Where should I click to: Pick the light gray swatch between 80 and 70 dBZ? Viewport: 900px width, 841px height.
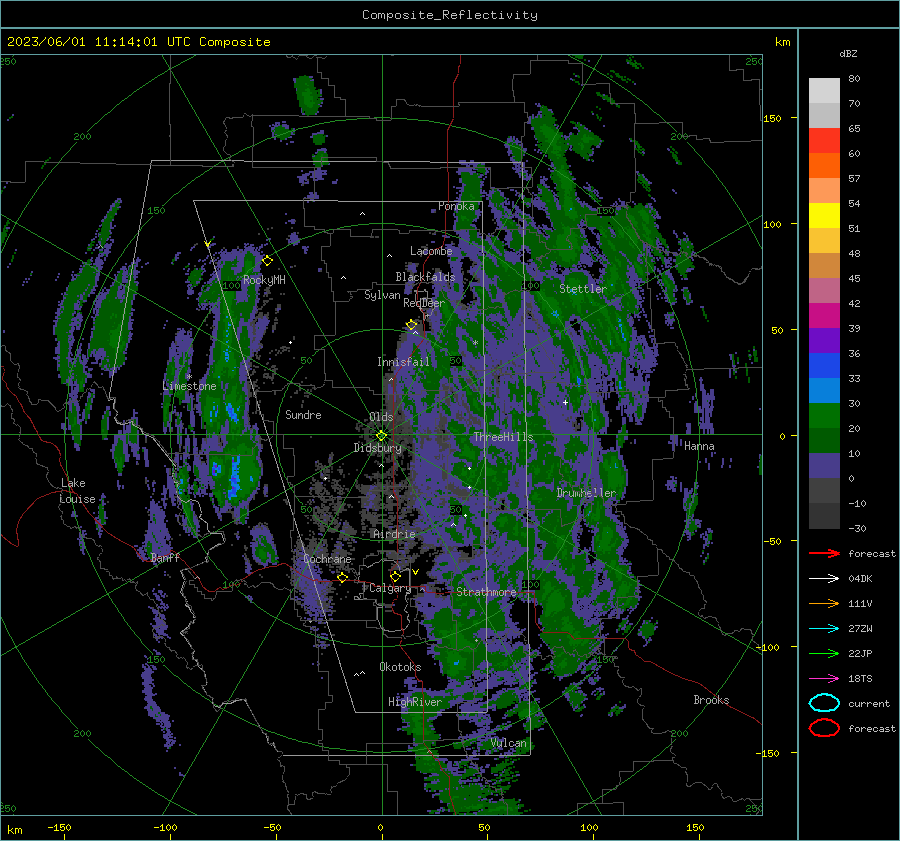click(x=824, y=91)
